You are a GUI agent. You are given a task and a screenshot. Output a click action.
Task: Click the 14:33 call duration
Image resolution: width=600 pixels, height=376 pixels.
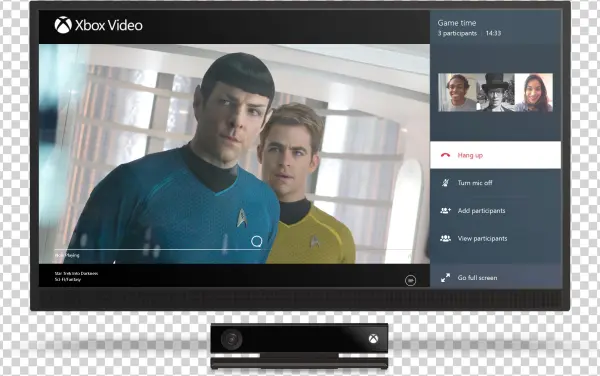(493, 33)
